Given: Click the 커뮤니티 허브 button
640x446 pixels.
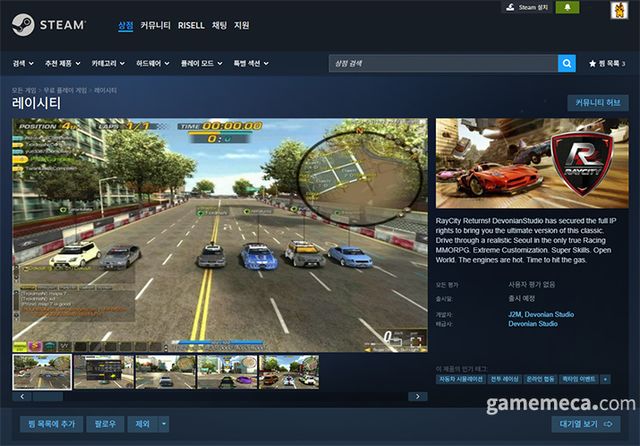Looking at the screenshot, I should click(x=597, y=103).
